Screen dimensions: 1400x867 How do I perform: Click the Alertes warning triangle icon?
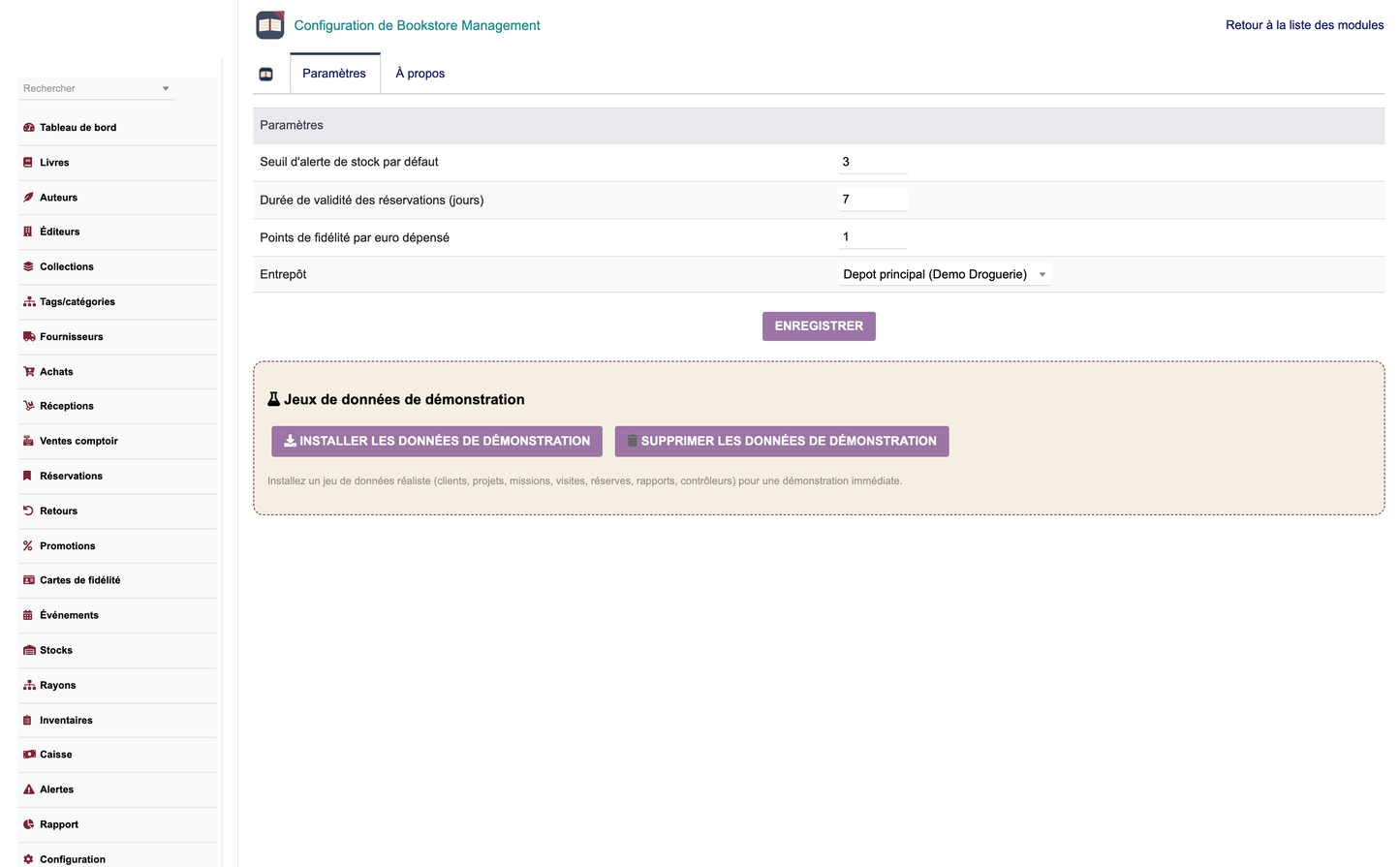point(29,790)
